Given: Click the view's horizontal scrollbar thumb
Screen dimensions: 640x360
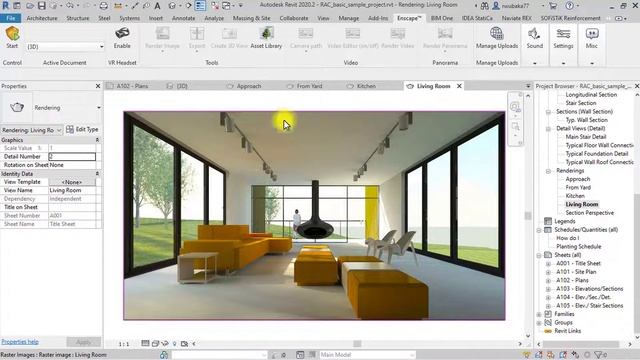Looking at the screenshot, I should click(357, 344).
